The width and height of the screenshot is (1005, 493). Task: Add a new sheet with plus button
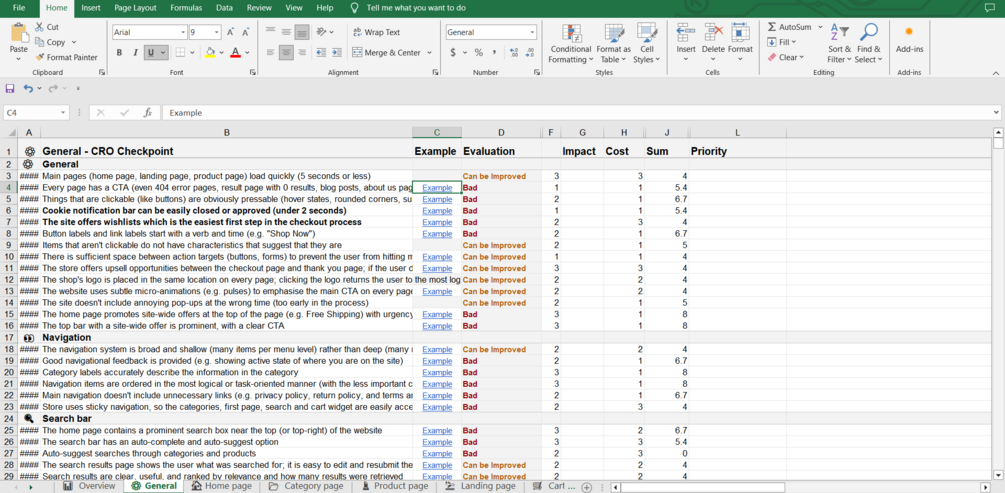[586, 487]
